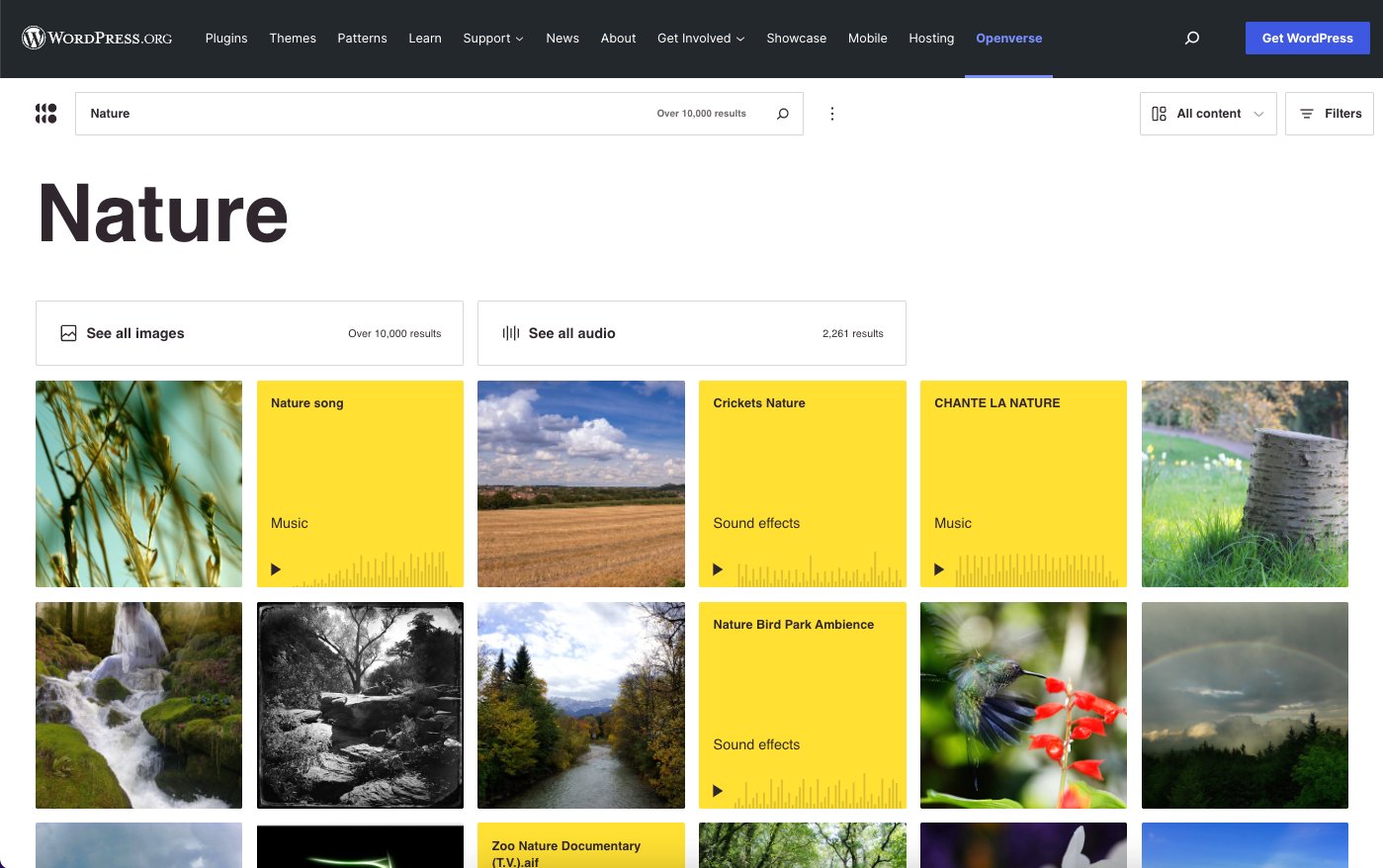Click the image icon on See all images
1383x868 pixels.
[x=68, y=333]
